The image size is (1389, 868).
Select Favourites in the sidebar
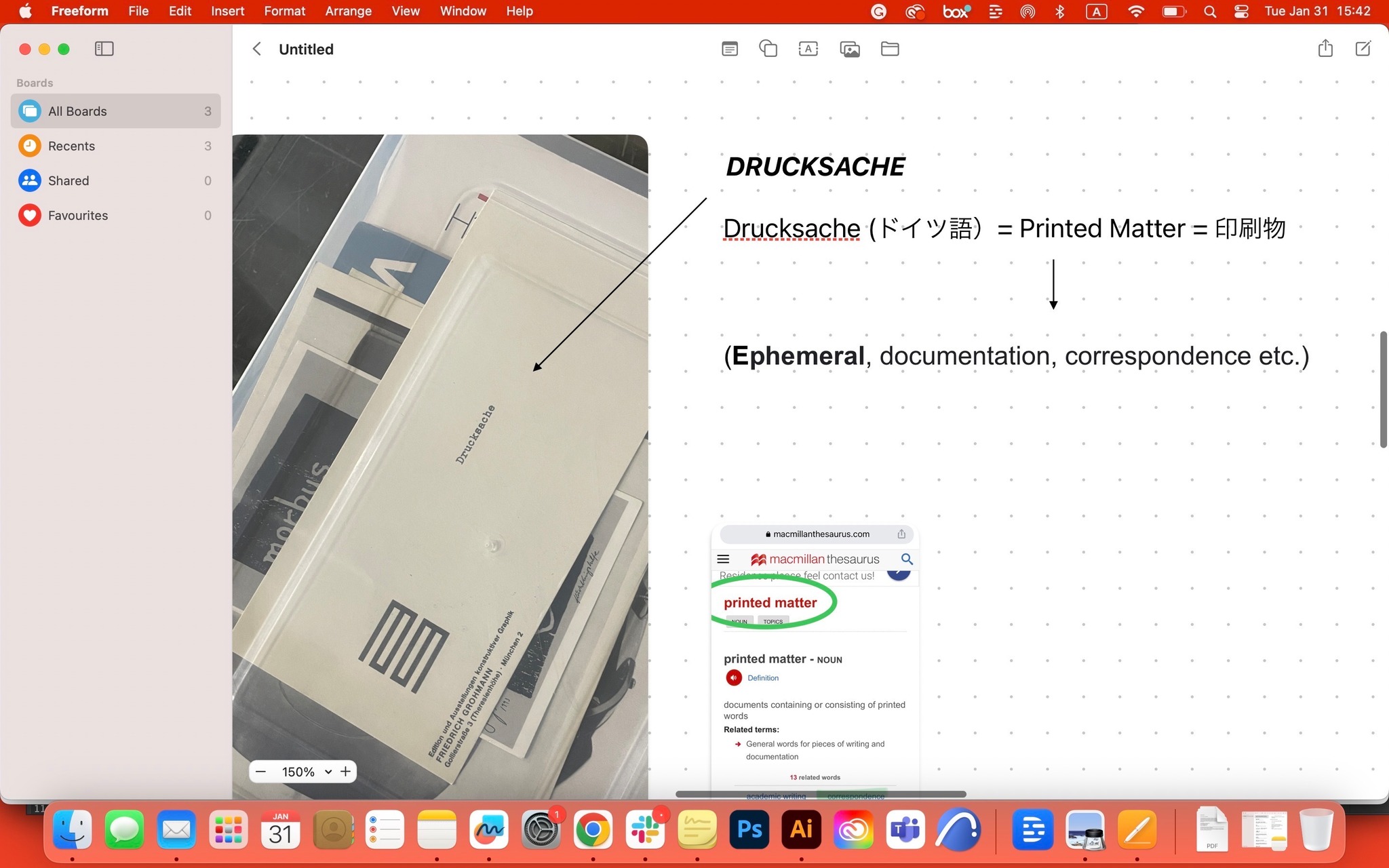(77, 216)
